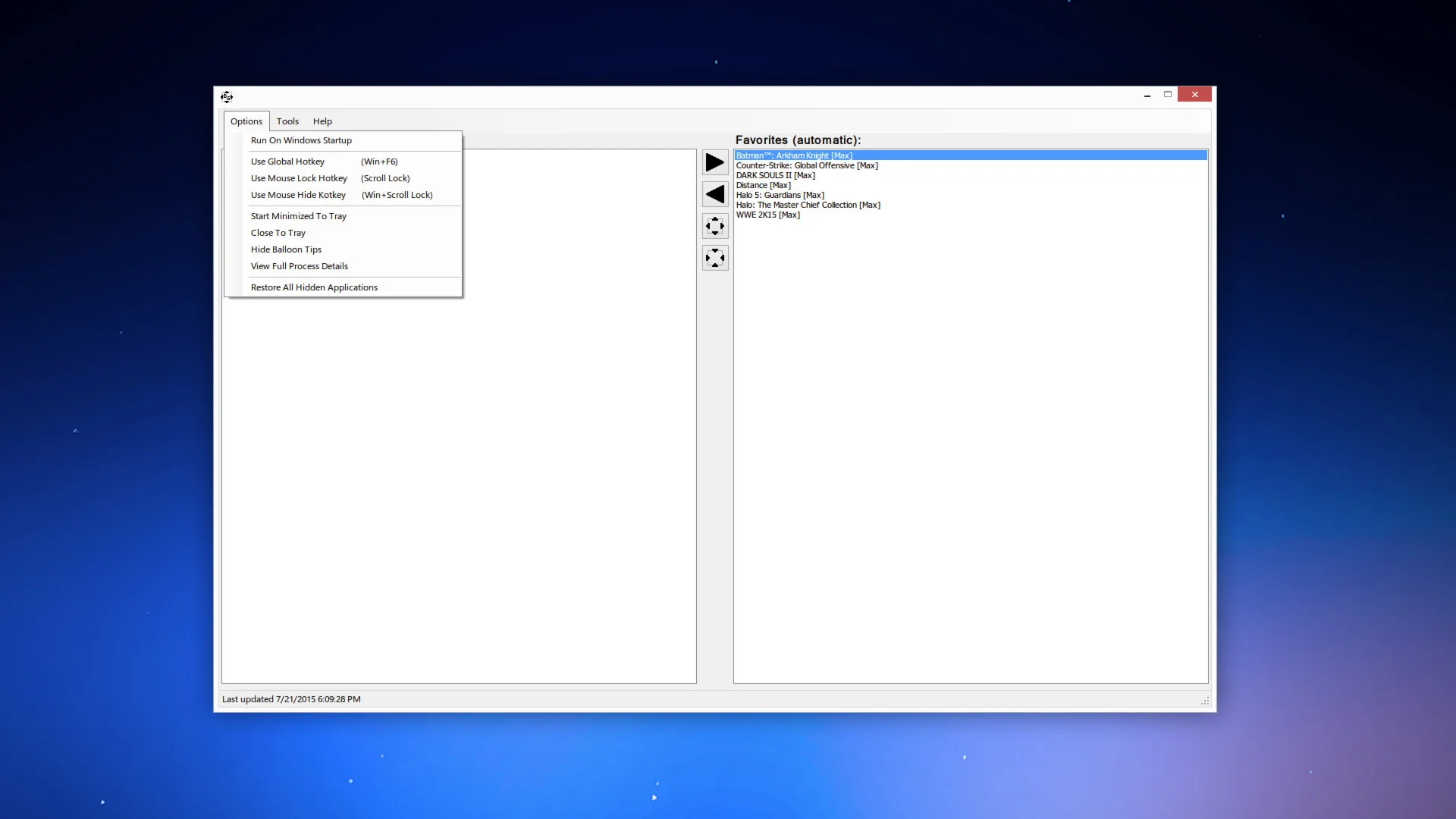The height and width of the screenshot is (819, 1456).
Task: Toggle Use Mouse Lock Hotkey option
Action: (x=299, y=178)
